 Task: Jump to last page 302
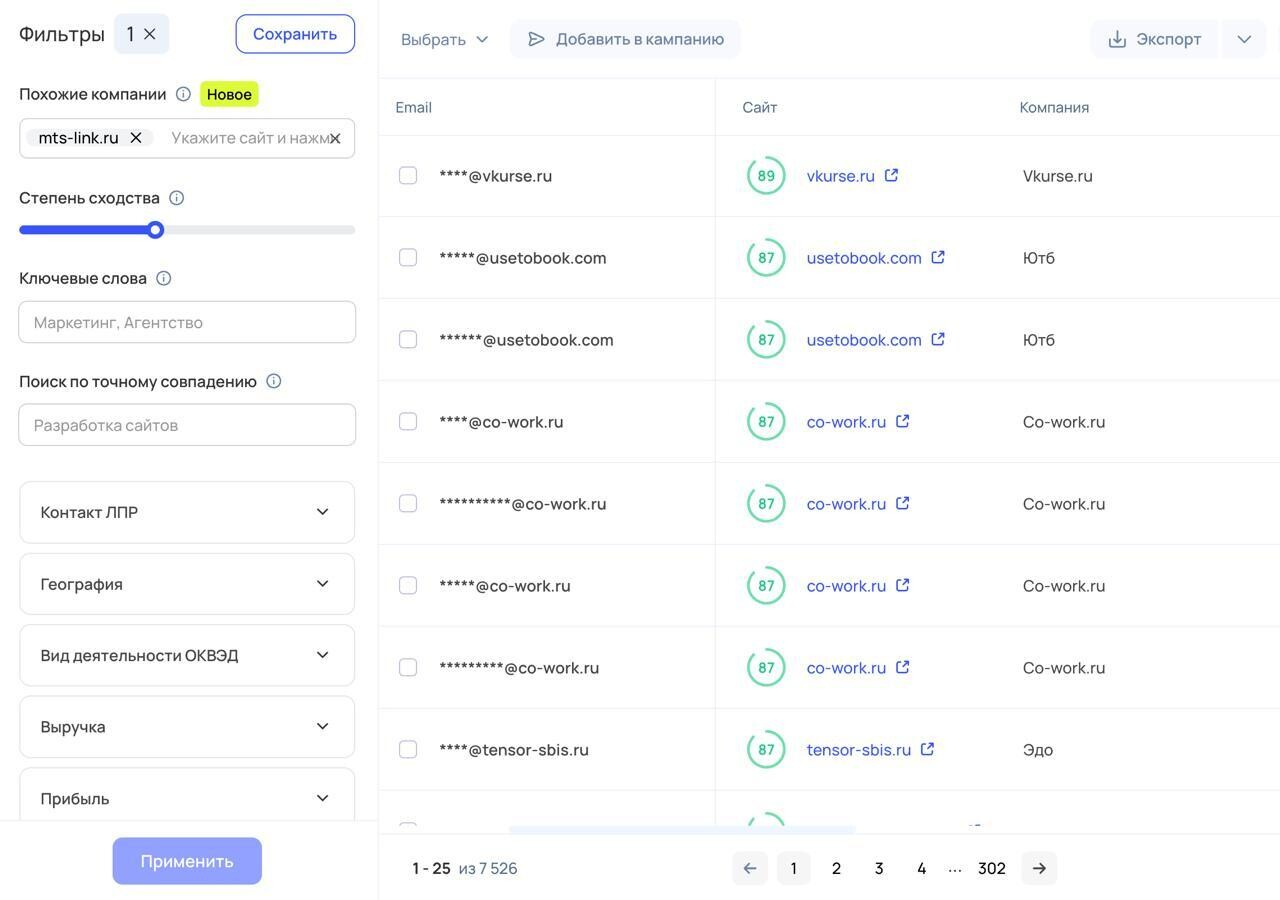[991, 868]
